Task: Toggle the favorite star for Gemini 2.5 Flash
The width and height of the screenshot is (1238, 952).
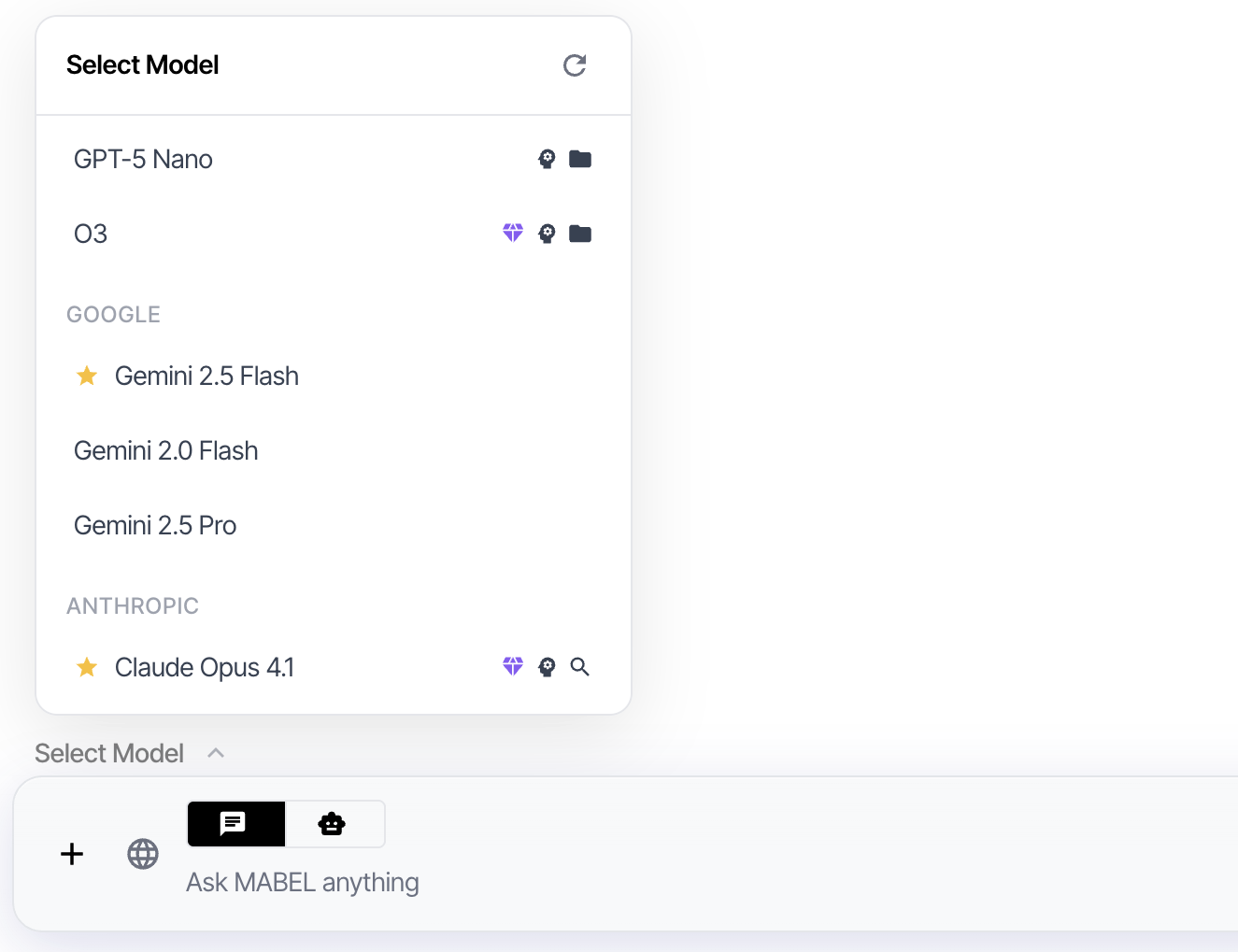Action: (x=87, y=376)
